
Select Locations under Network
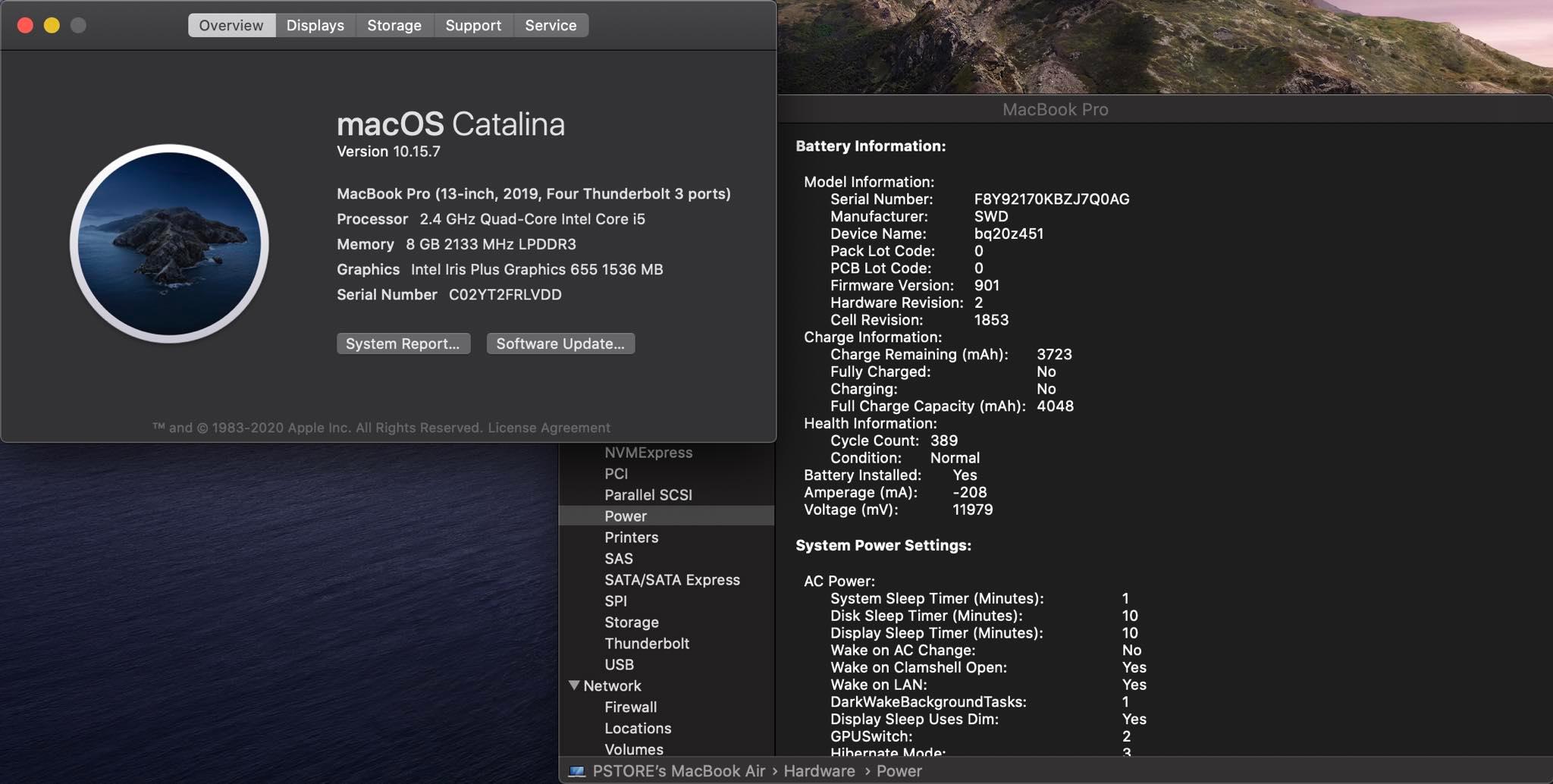pyautogui.click(x=638, y=728)
